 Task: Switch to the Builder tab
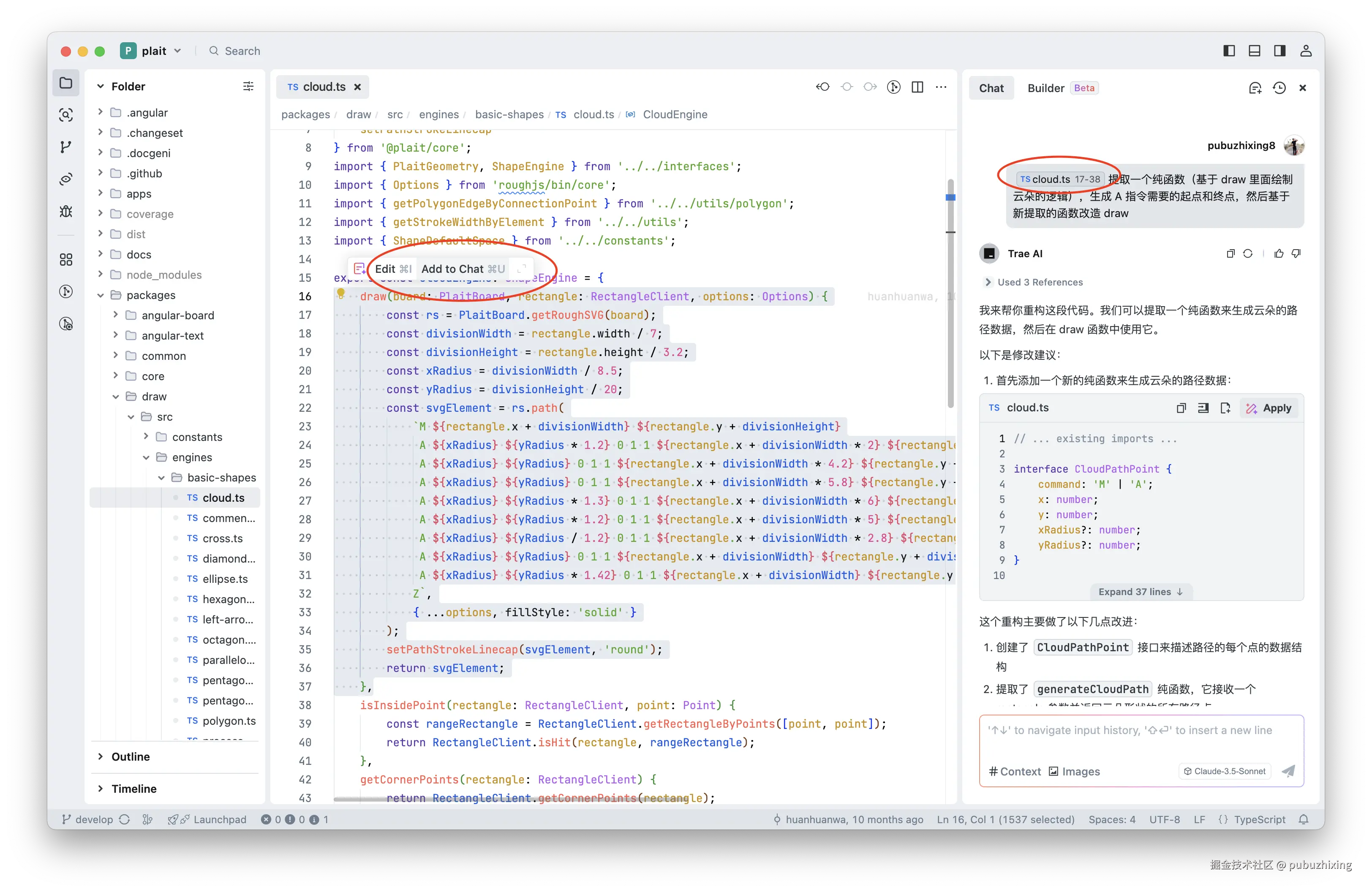pos(1045,87)
